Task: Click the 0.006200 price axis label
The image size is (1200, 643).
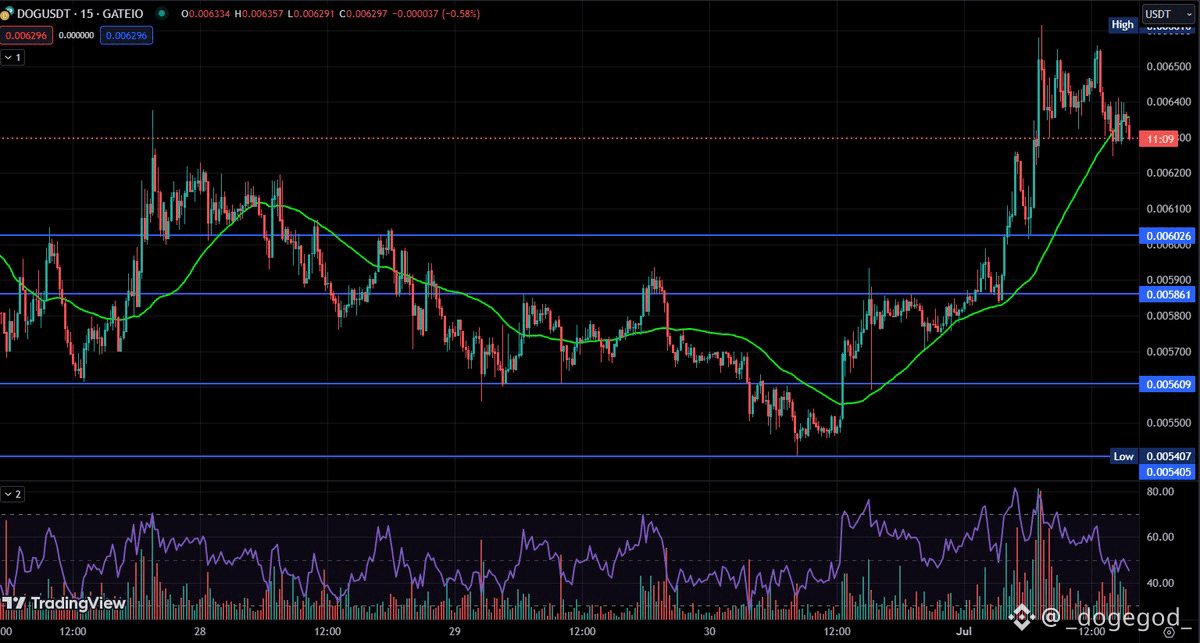Action: point(1168,173)
